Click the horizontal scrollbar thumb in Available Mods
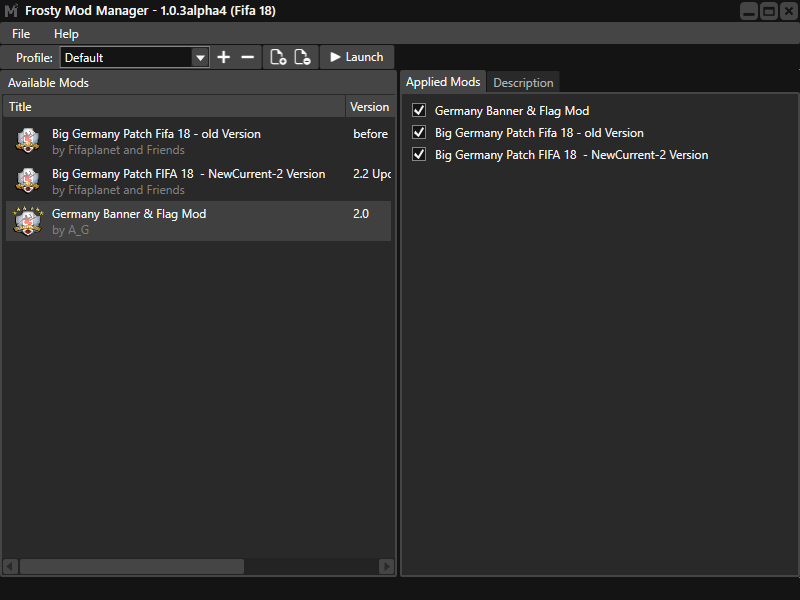Screen dimensions: 800x600 coord(132,566)
